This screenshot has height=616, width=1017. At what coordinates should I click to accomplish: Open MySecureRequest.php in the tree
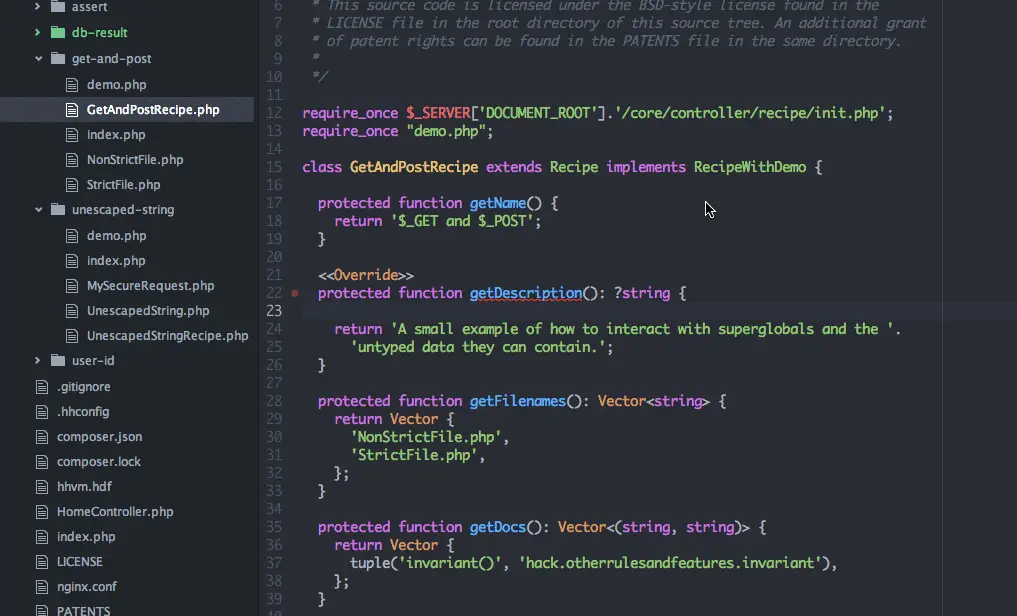tap(150, 286)
